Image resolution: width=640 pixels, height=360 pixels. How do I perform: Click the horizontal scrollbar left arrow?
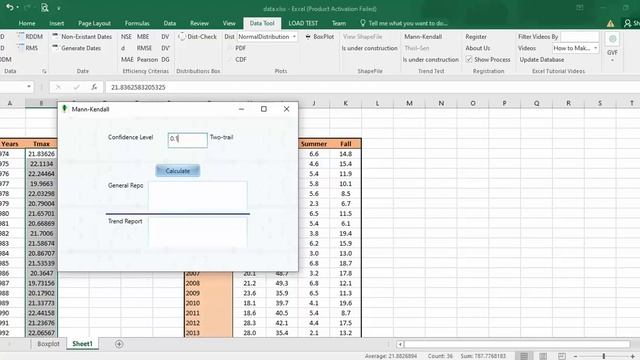coord(400,344)
